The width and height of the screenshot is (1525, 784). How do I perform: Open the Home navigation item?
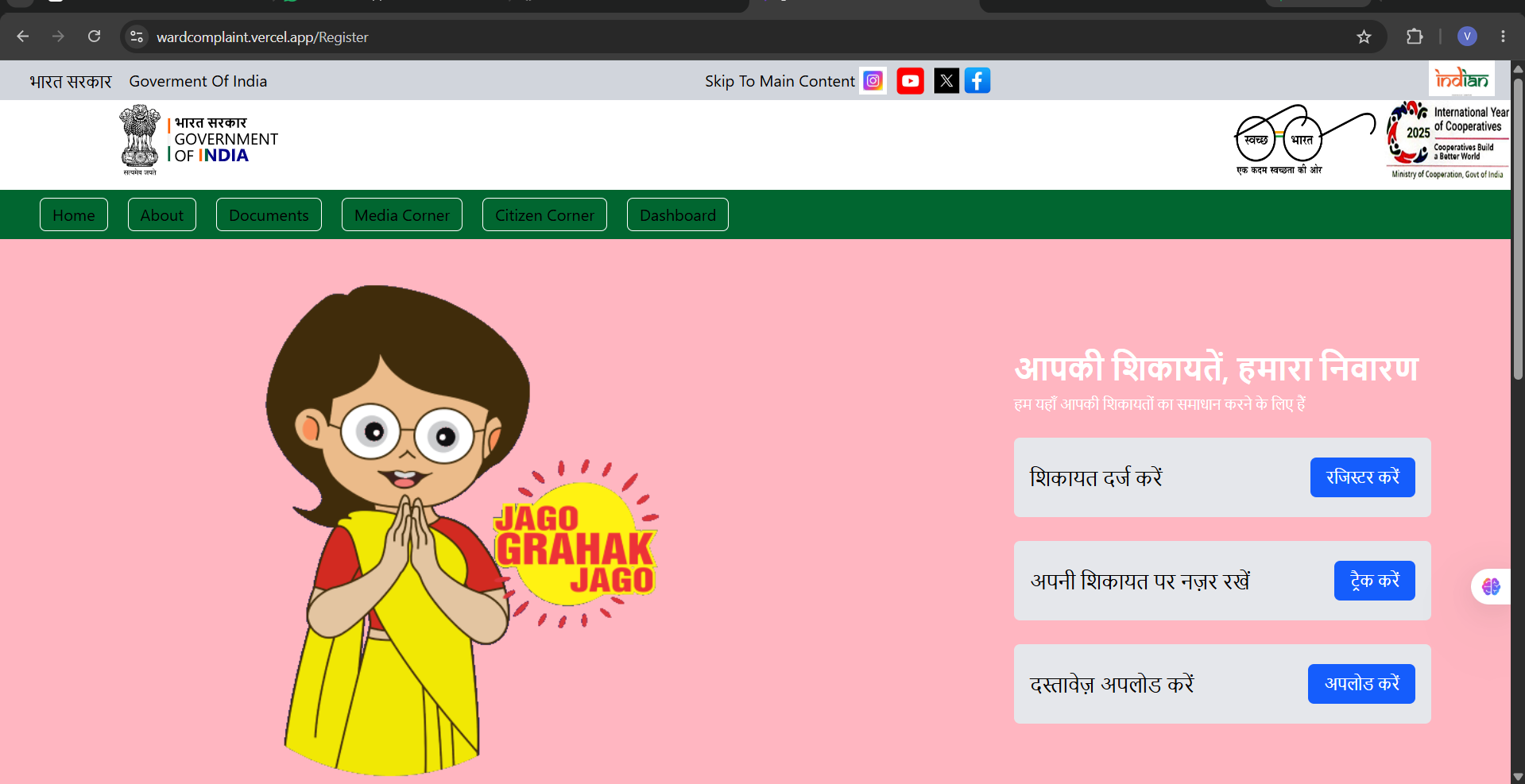(x=74, y=215)
